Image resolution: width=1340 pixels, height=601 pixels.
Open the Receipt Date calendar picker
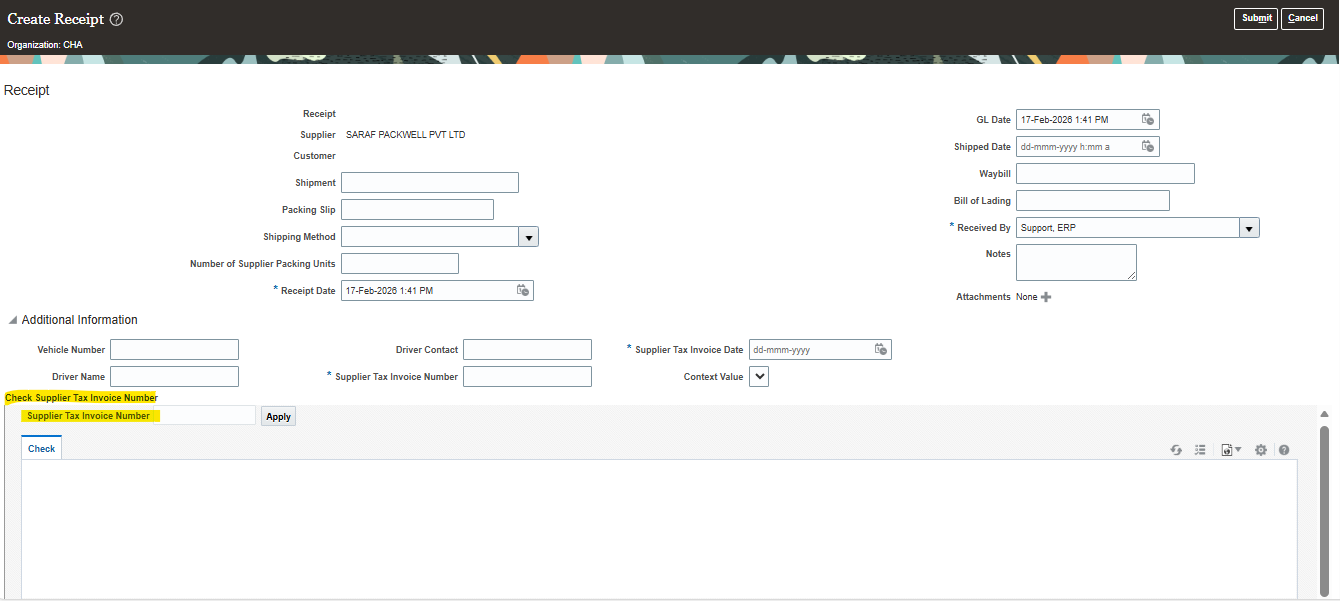click(x=522, y=290)
